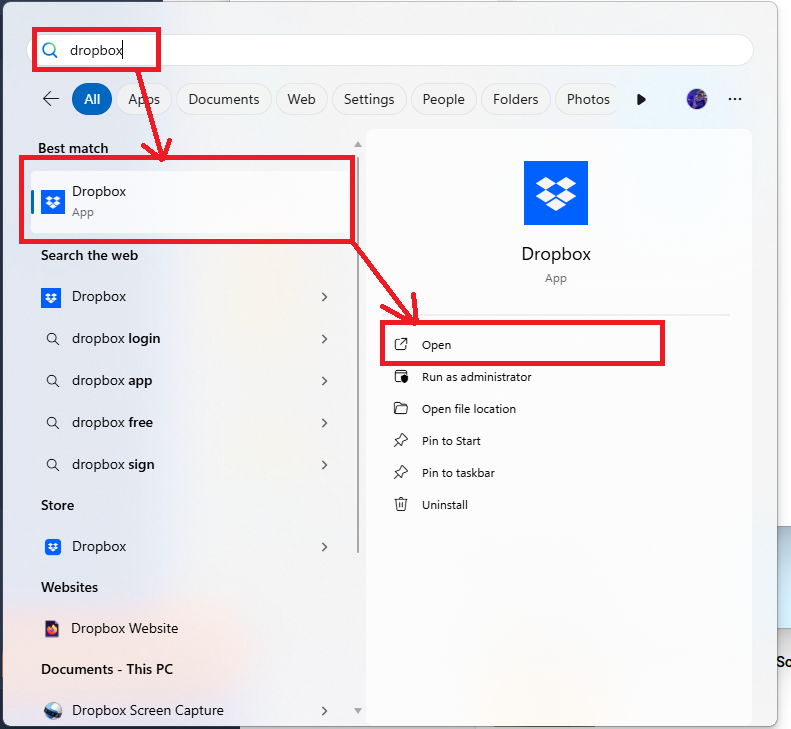Select the dropbox login search suggestion
The image size is (791, 729).
(116, 339)
